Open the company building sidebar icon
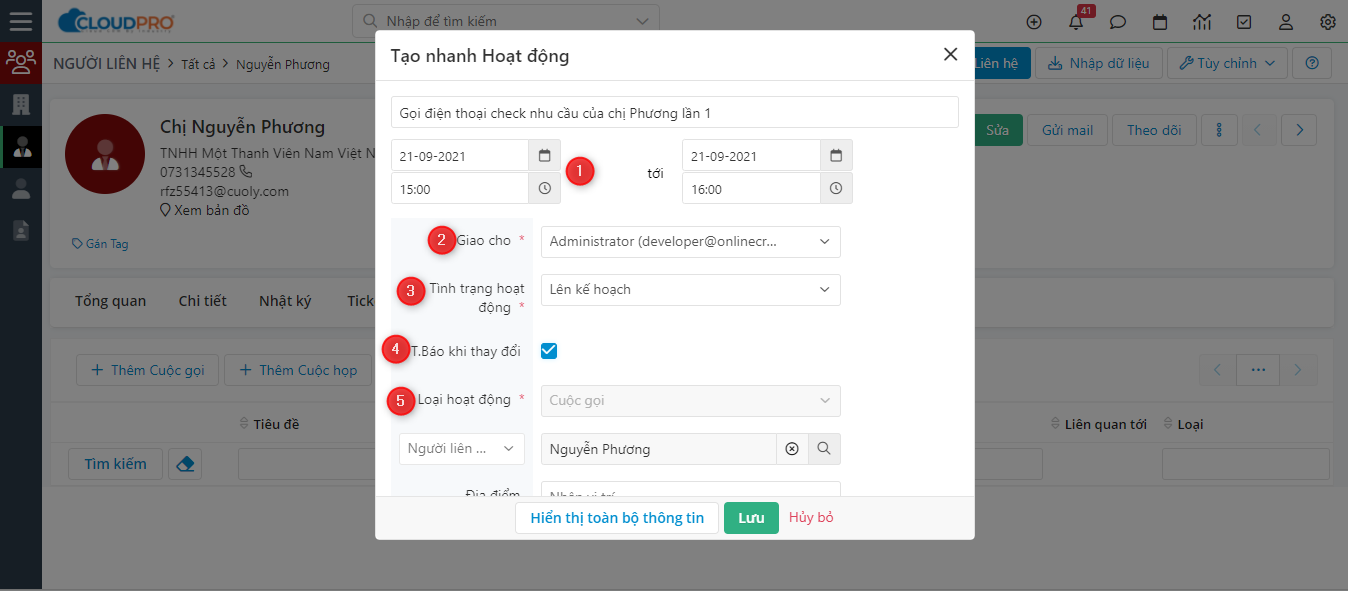 (20, 104)
